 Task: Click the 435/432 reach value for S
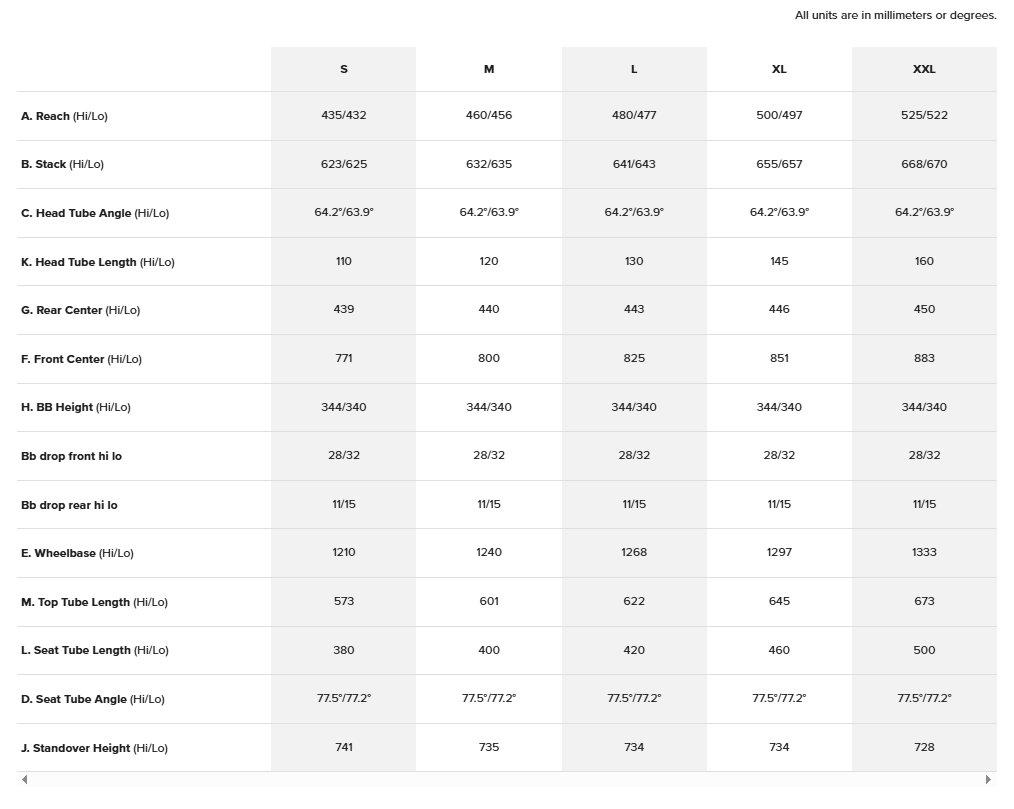(x=344, y=115)
